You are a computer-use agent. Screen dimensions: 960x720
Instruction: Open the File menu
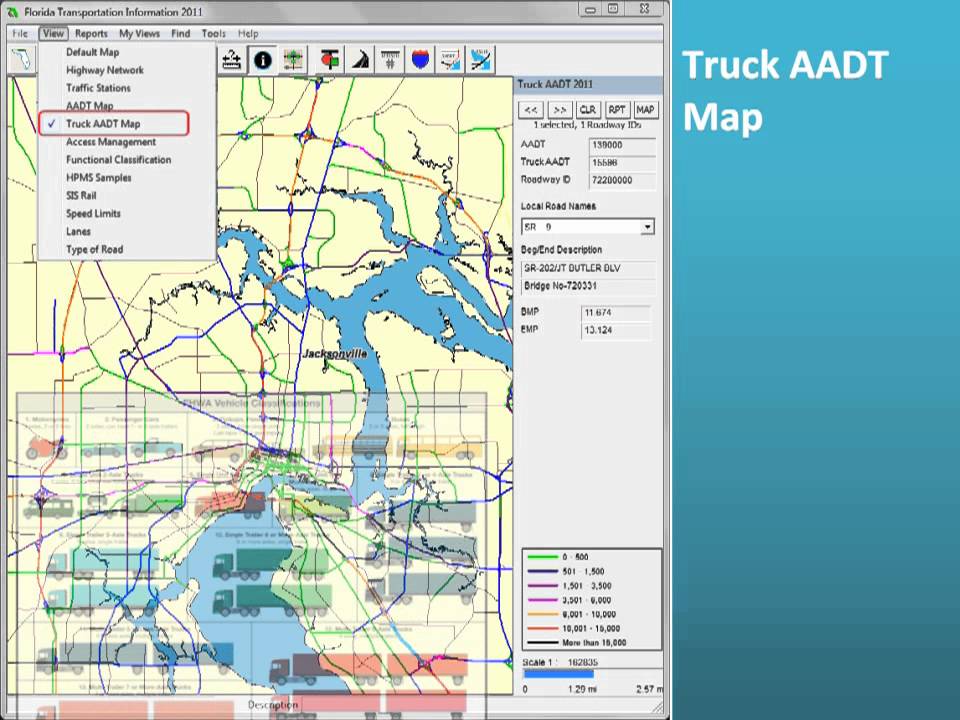[x=20, y=34]
